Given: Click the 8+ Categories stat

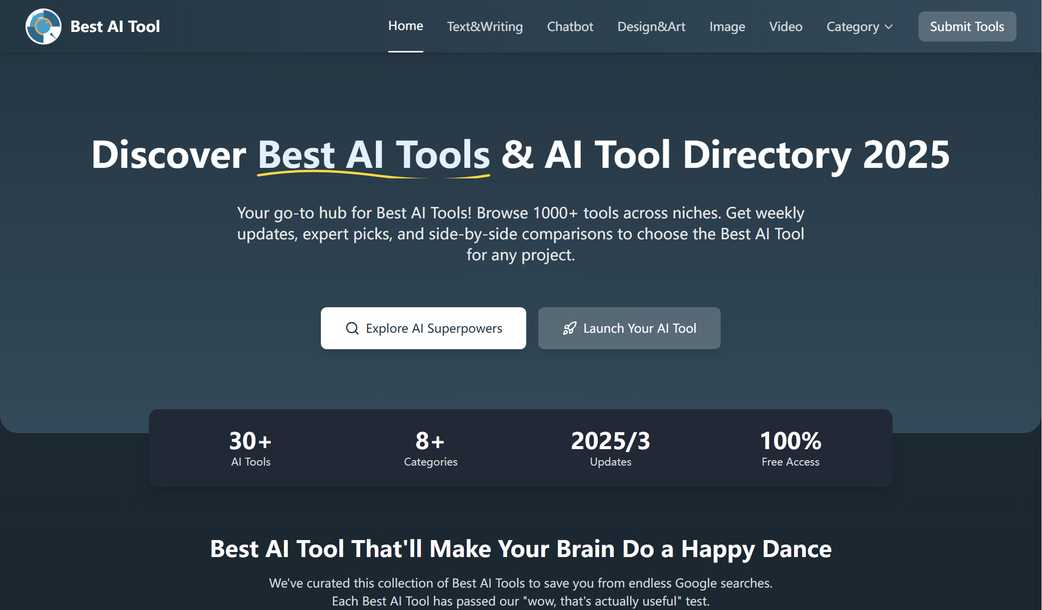Looking at the screenshot, I should [430, 446].
